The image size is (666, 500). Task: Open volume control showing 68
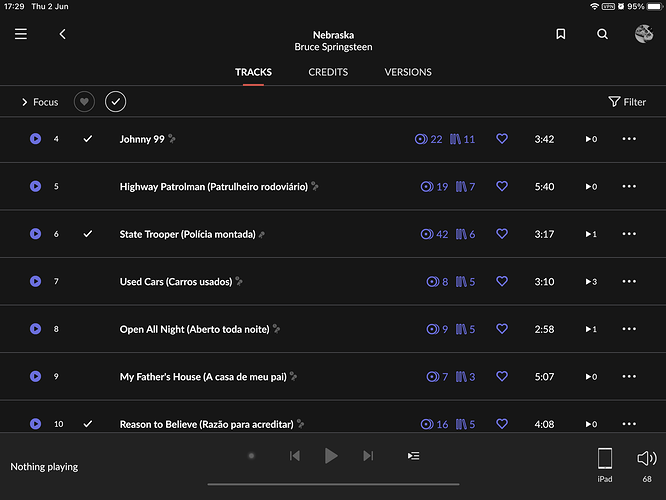pos(647,465)
